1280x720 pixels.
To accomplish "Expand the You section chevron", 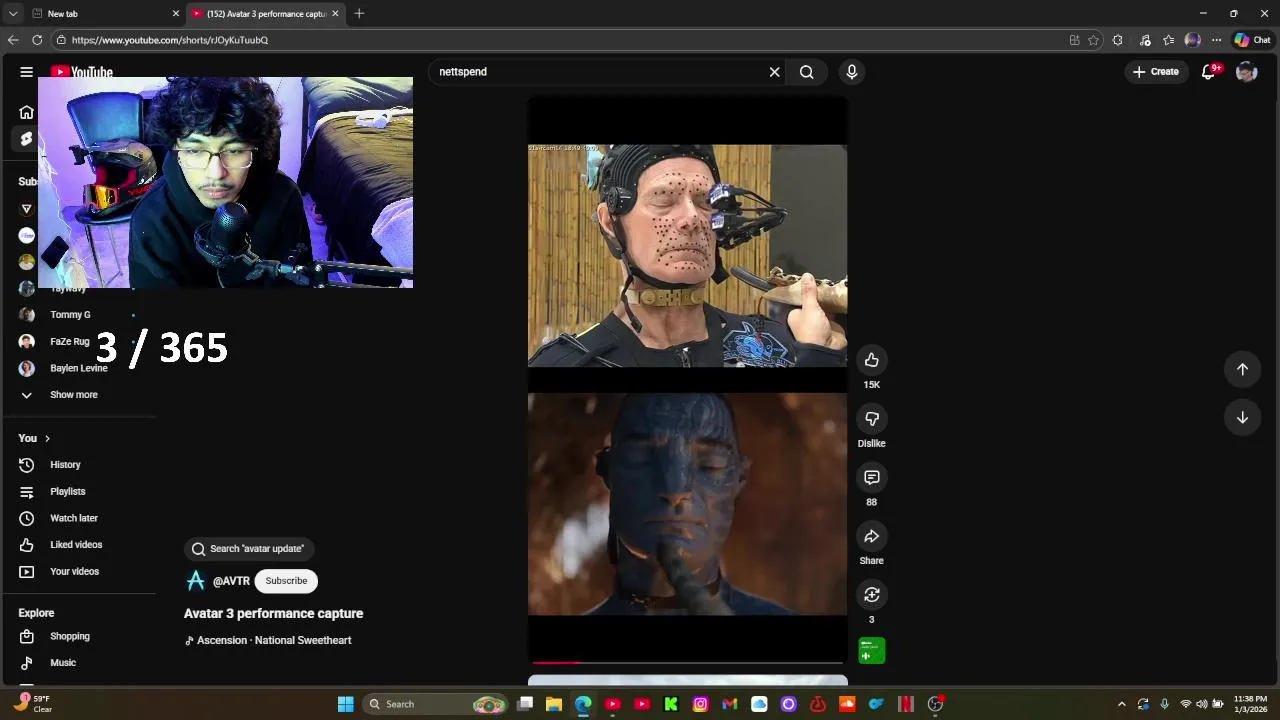I will coord(47,438).
